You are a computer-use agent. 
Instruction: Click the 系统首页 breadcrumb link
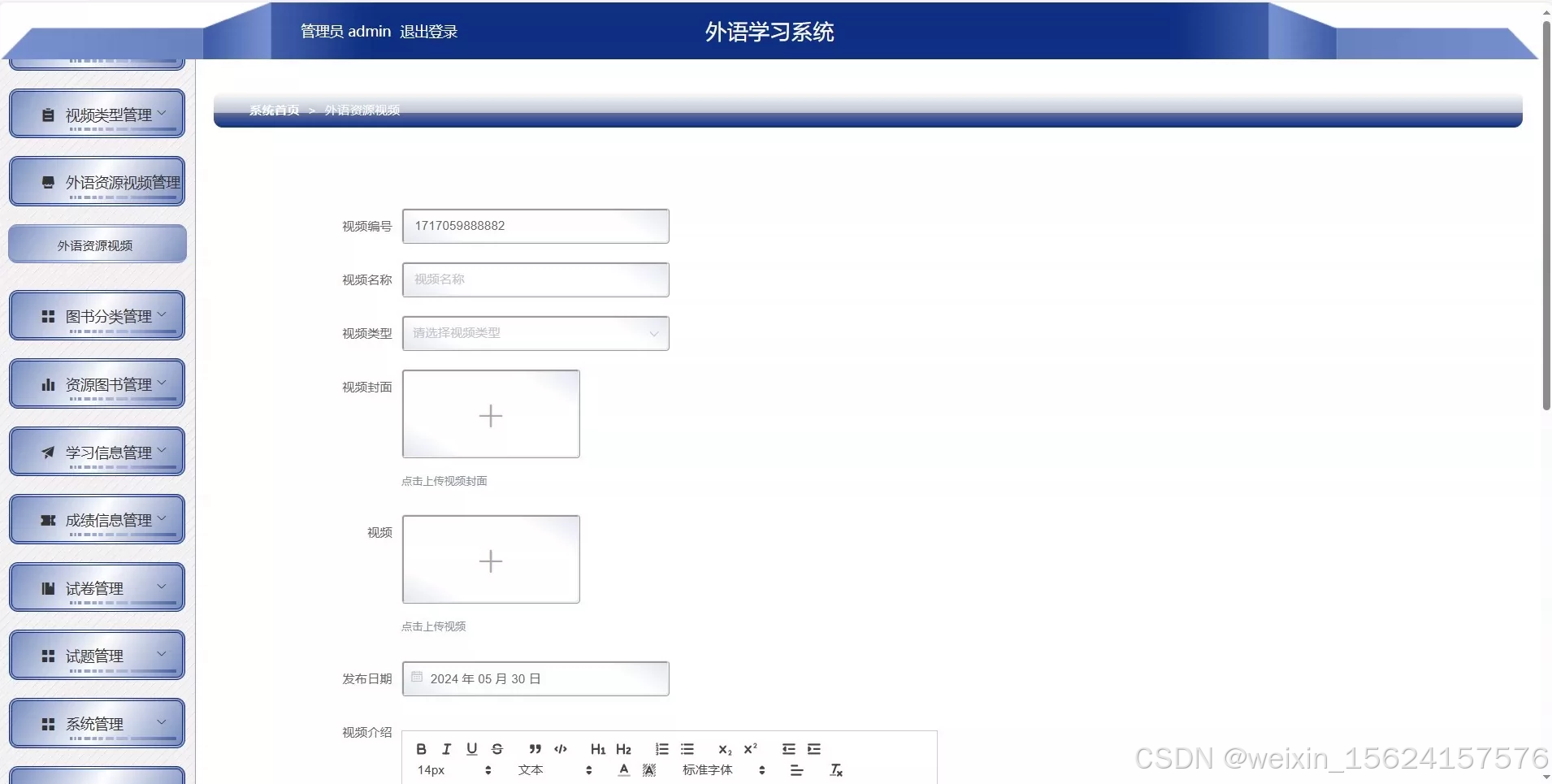click(x=275, y=110)
